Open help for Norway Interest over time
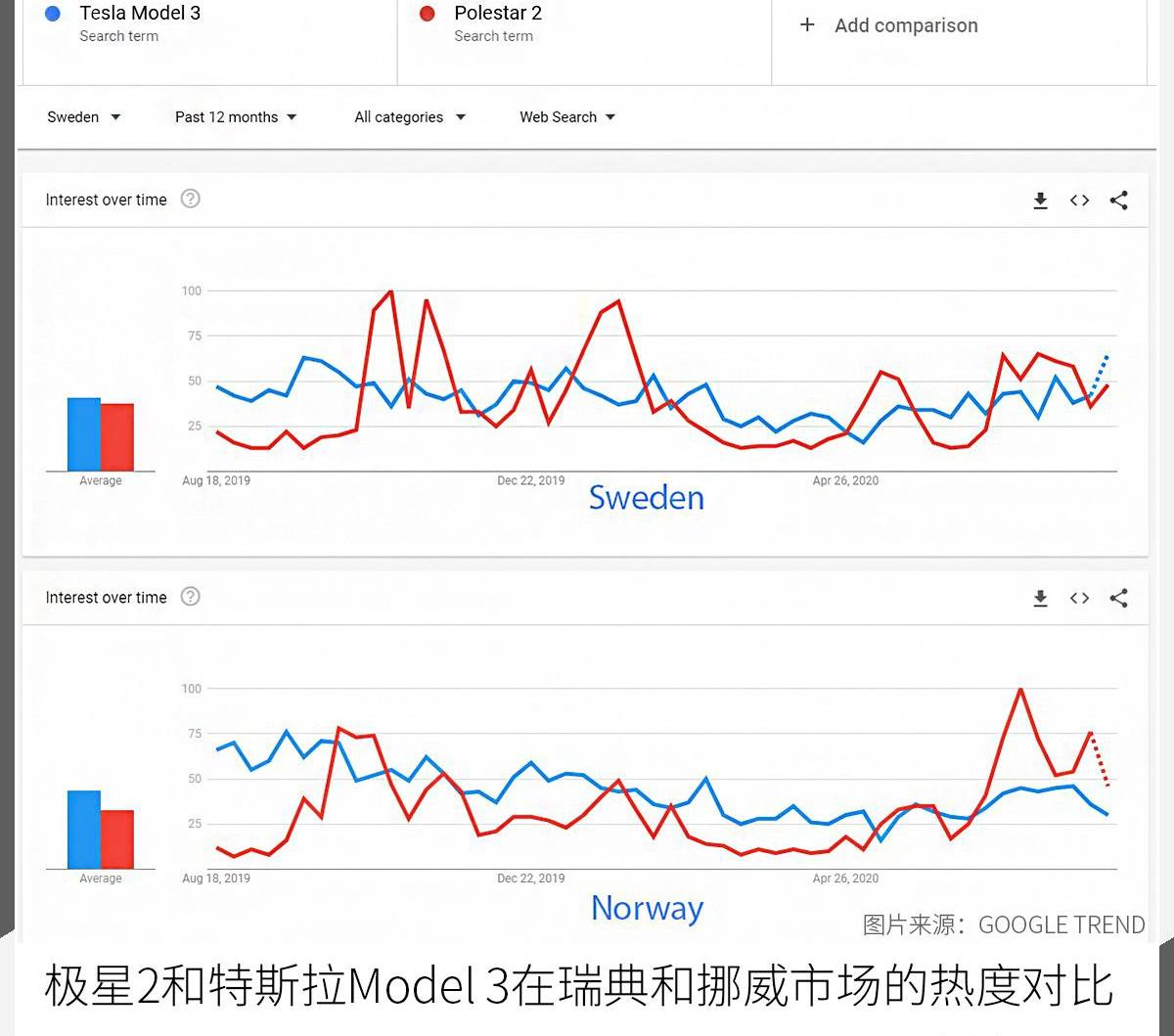This screenshot has height=1036, width=1174. [x=191, y=596]
